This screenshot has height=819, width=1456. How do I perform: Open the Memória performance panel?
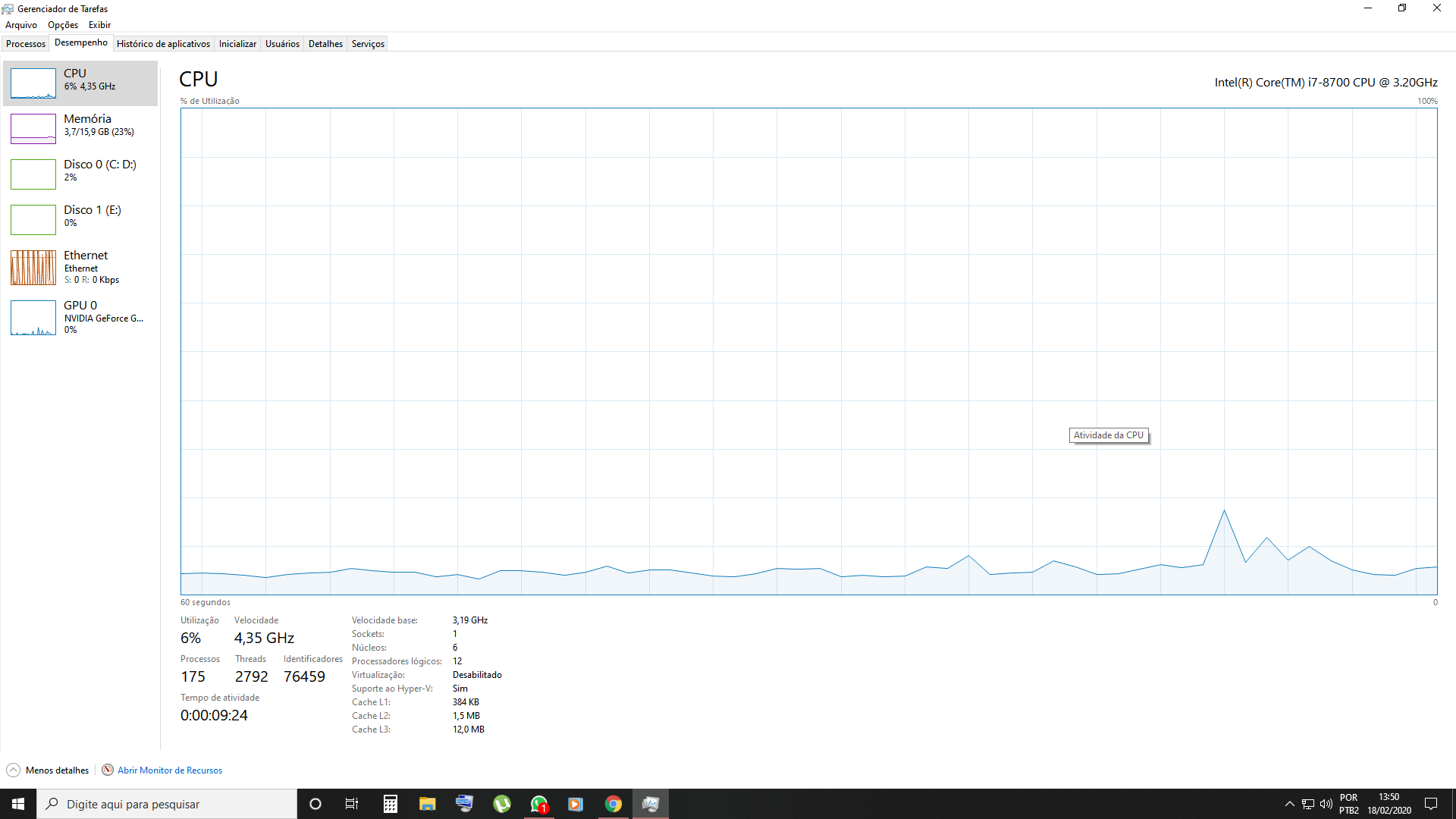[x=80, y=129]
